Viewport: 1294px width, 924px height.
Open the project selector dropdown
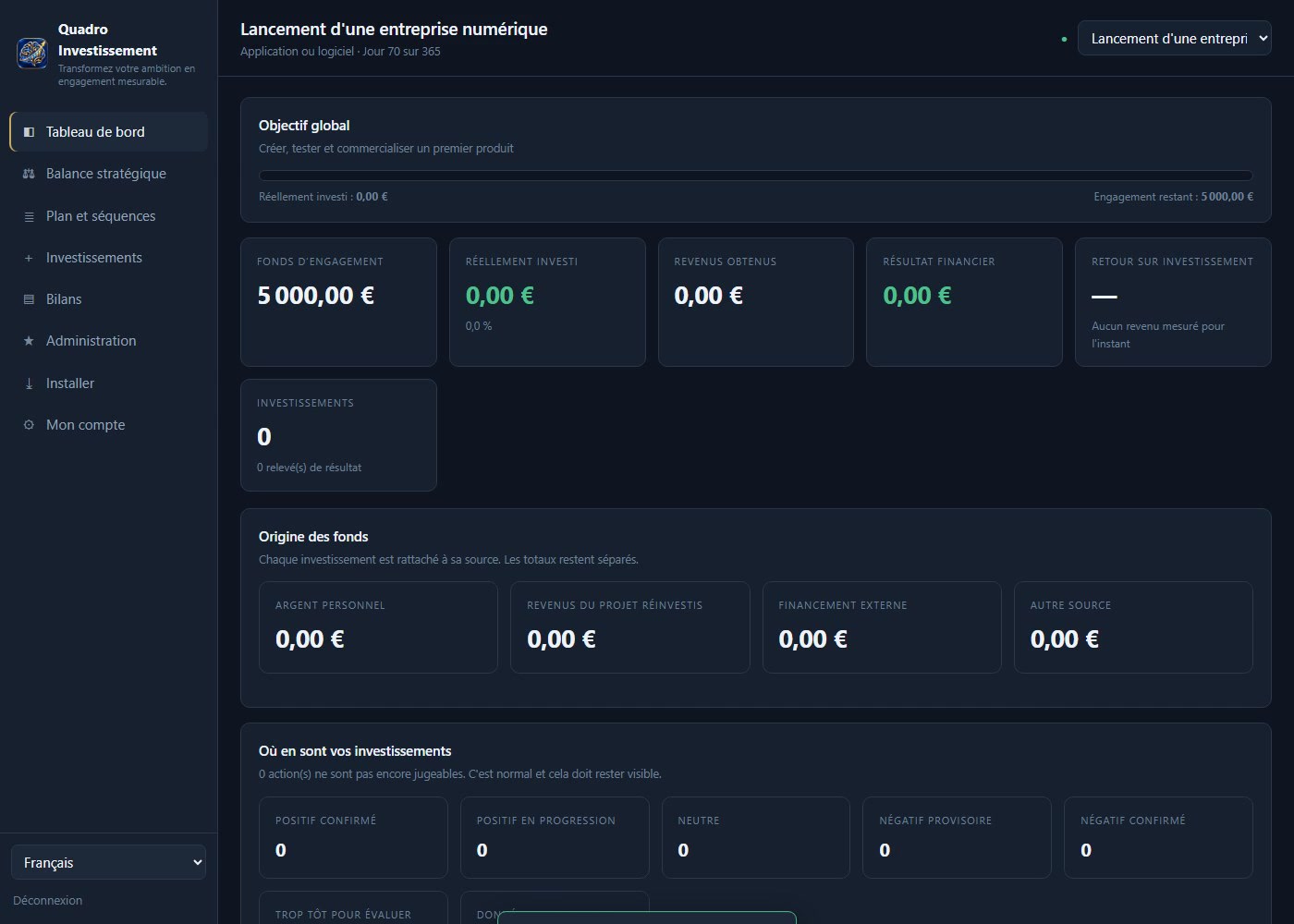(1174, 39)
